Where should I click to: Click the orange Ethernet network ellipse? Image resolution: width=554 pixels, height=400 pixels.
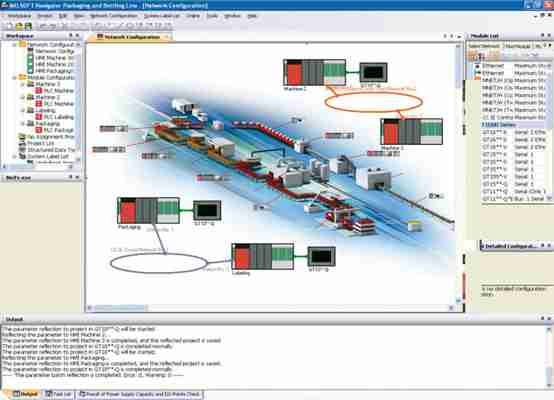point(373,102)
